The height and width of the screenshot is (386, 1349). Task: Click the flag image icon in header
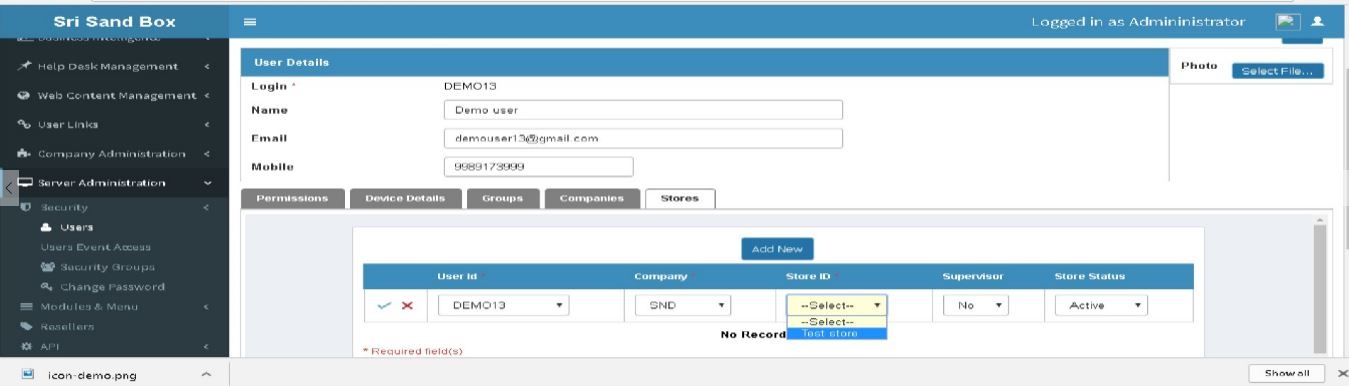point(1287,21)
